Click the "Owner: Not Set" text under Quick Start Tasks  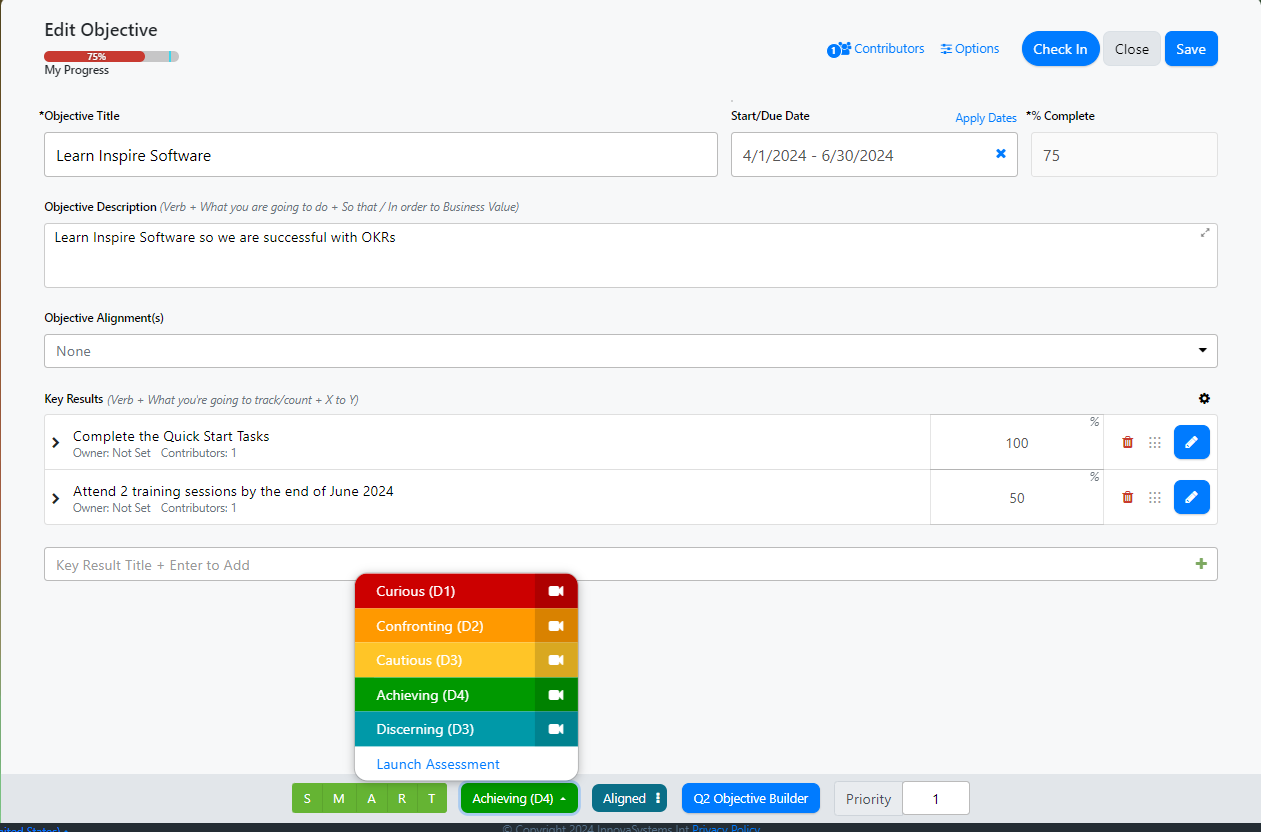point(112,453)
